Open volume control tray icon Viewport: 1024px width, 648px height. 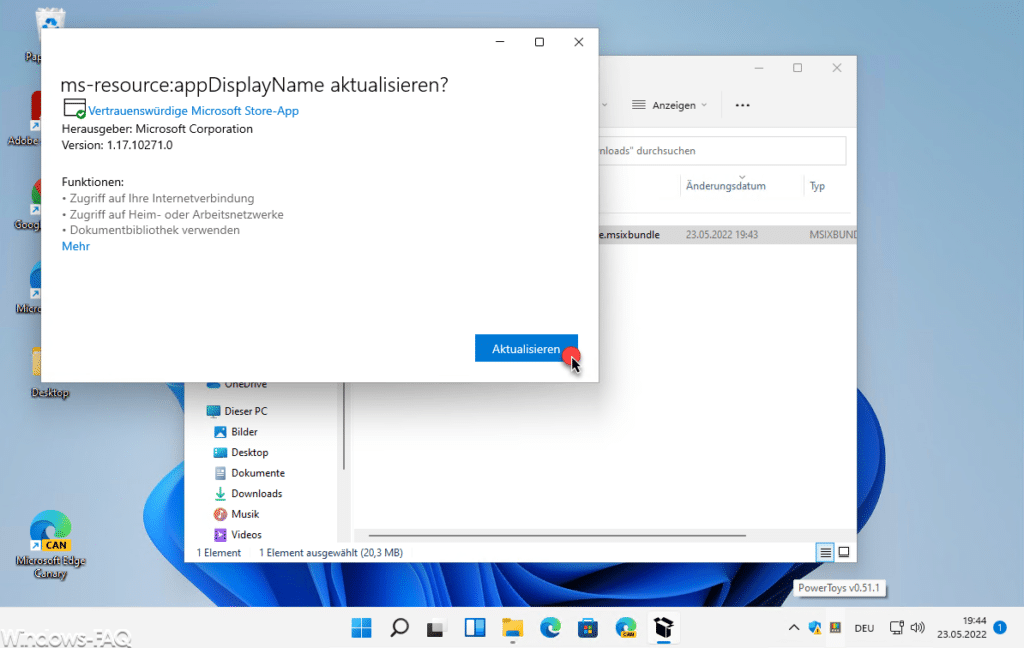pos(918,628)
